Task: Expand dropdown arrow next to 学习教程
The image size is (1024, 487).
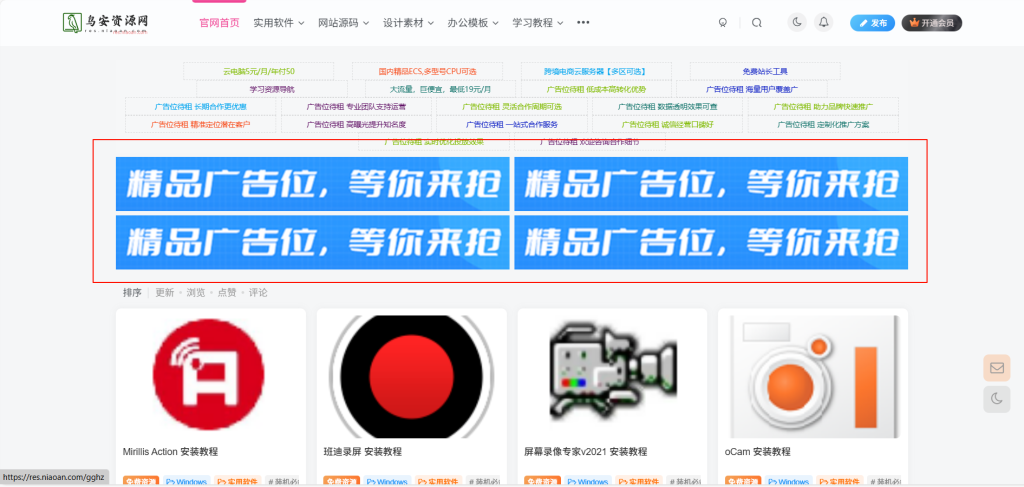Action: coord(560,23)
